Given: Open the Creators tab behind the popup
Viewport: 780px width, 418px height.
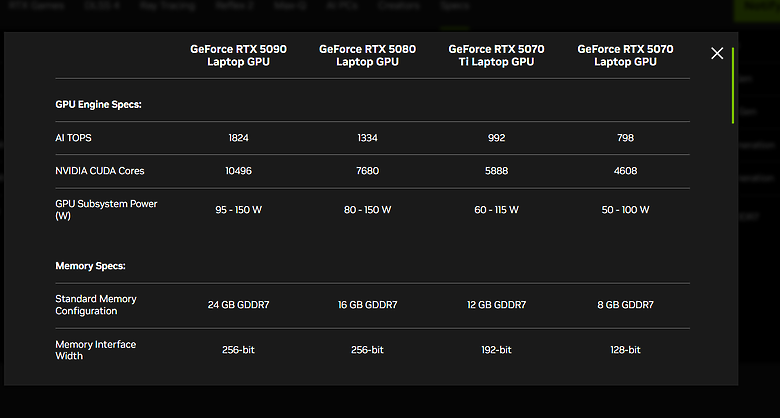Looking at the screenshot, I should pyautogui.click(x=398, y=6).
